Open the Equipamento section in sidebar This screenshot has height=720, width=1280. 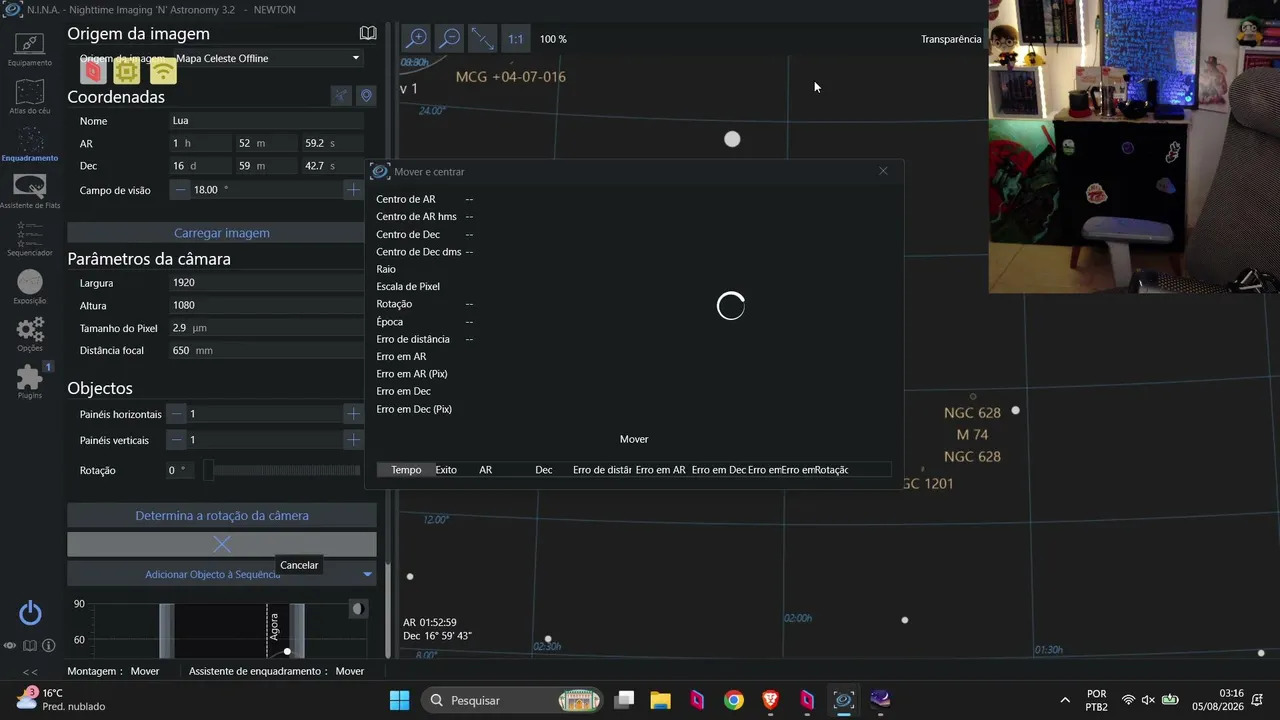coord(30,48)
